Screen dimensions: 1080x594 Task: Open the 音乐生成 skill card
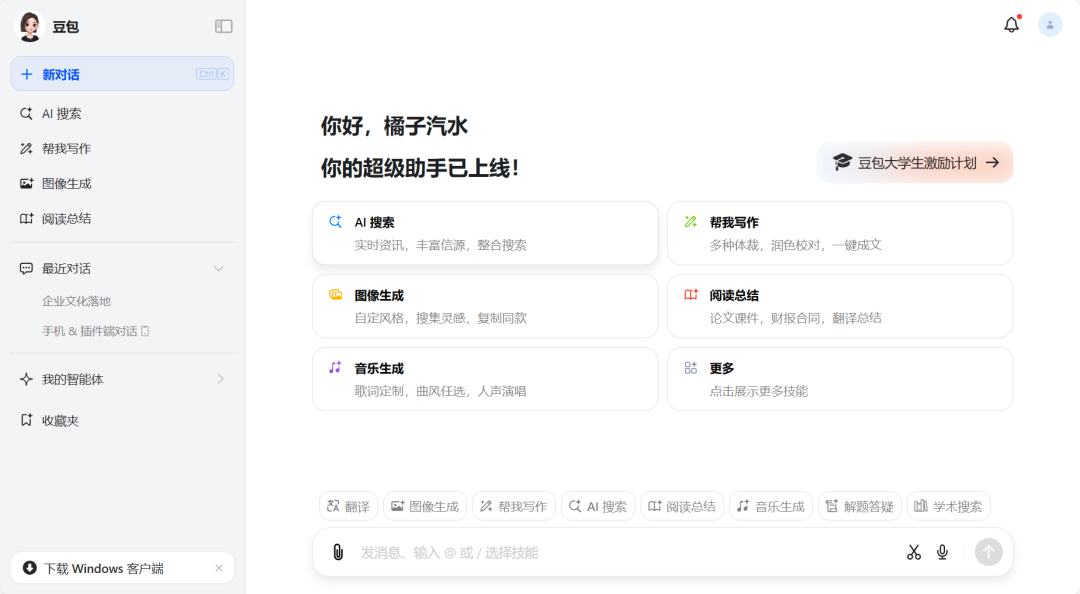click(x=486, y=379)
